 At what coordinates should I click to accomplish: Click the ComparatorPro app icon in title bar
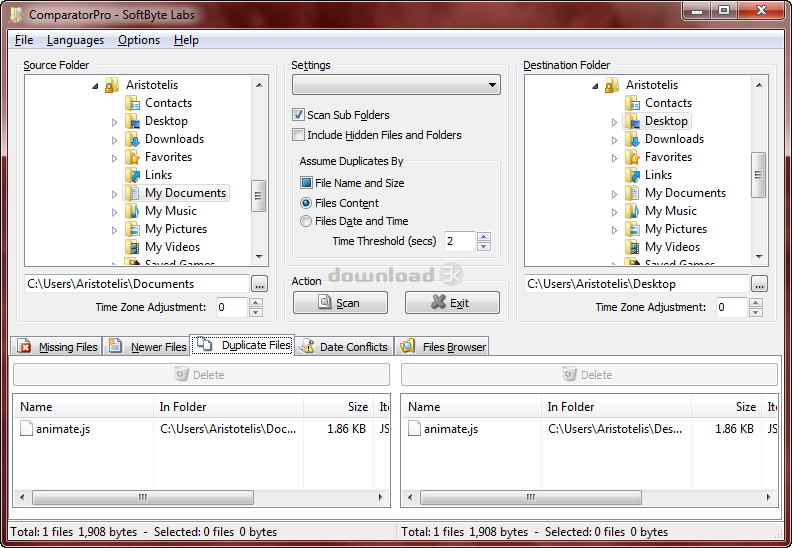point(16,15)
